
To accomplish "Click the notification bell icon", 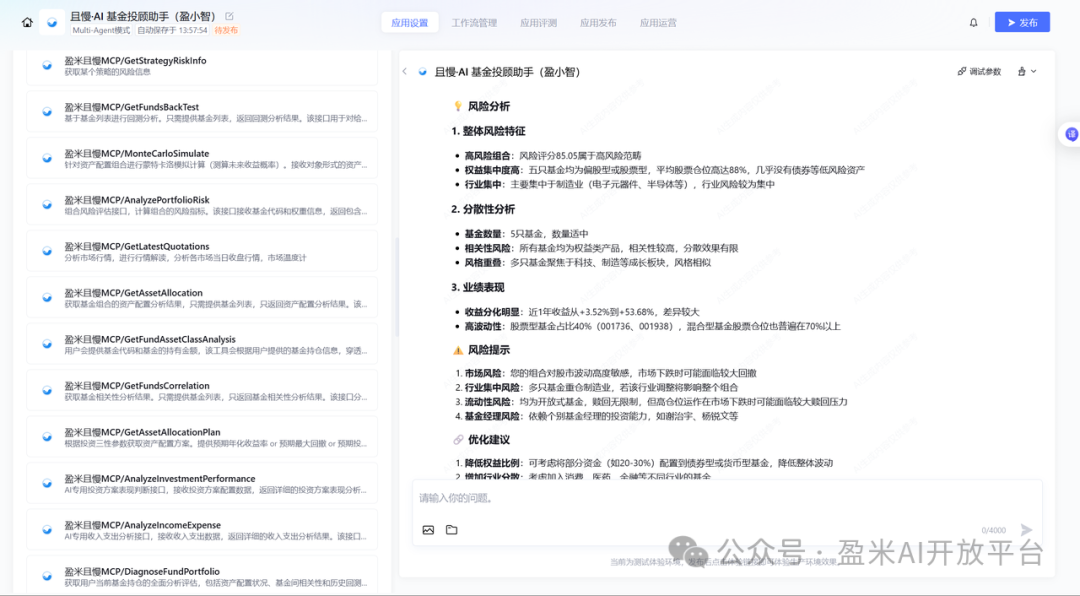I will coord(973,21).
